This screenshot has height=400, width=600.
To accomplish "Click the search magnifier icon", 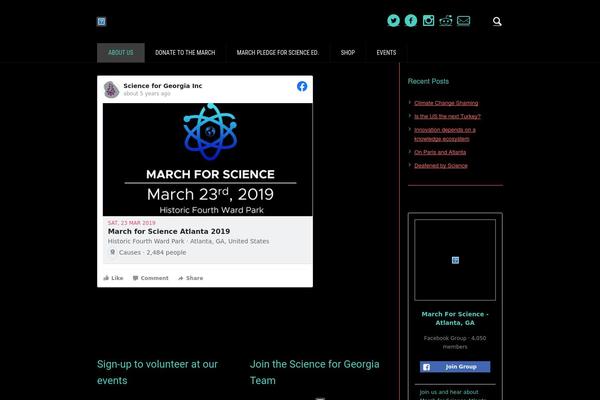I will (497, 21).
